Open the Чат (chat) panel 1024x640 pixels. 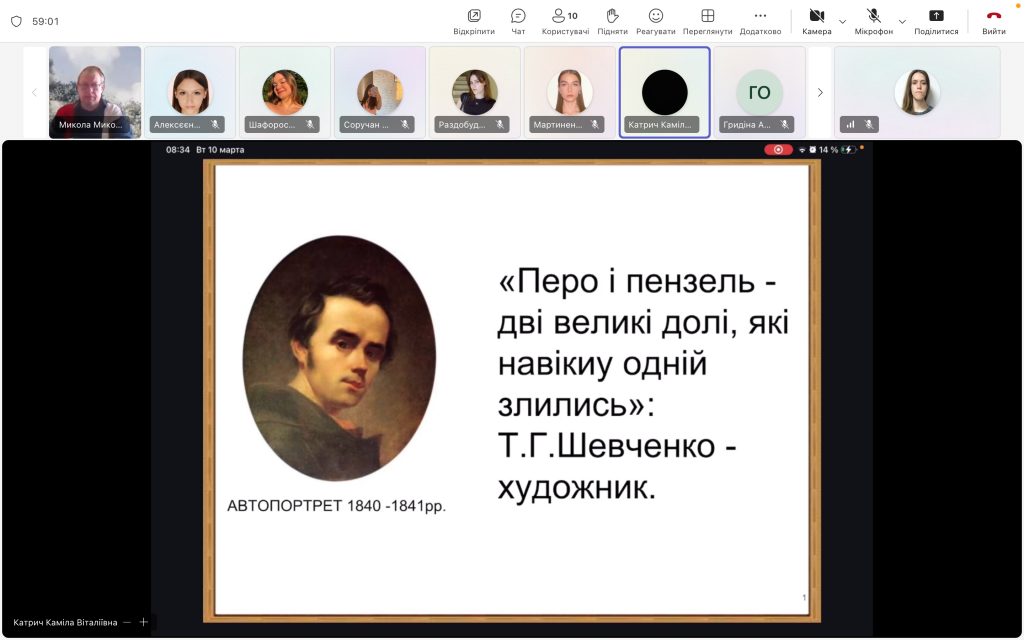click(x=518, y=20)
